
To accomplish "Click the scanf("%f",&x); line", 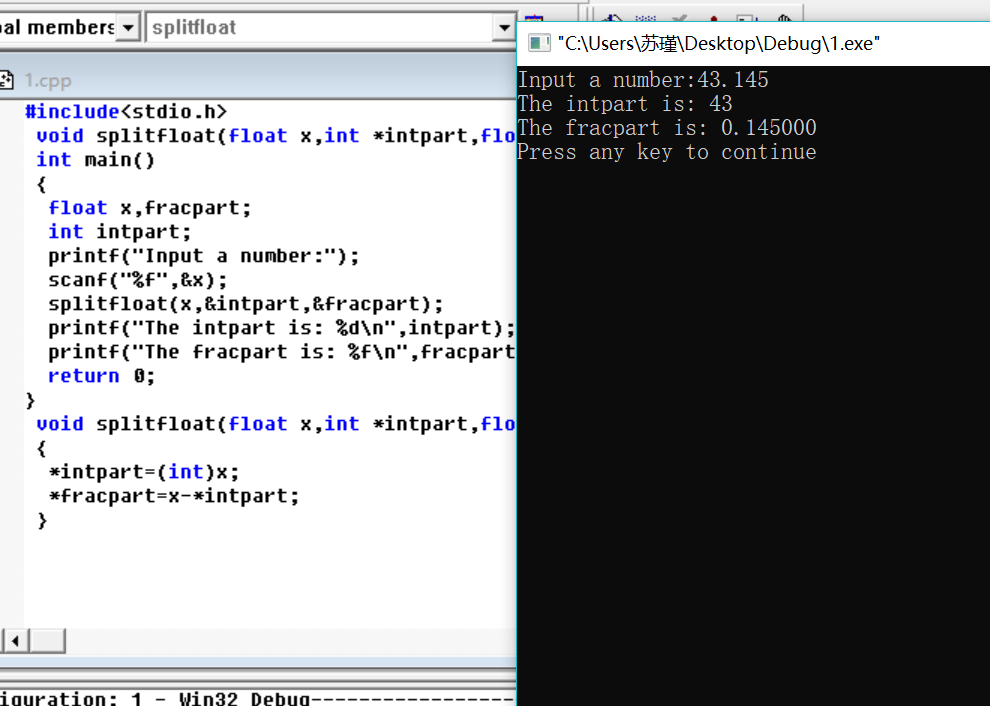I will pos(138,280).
